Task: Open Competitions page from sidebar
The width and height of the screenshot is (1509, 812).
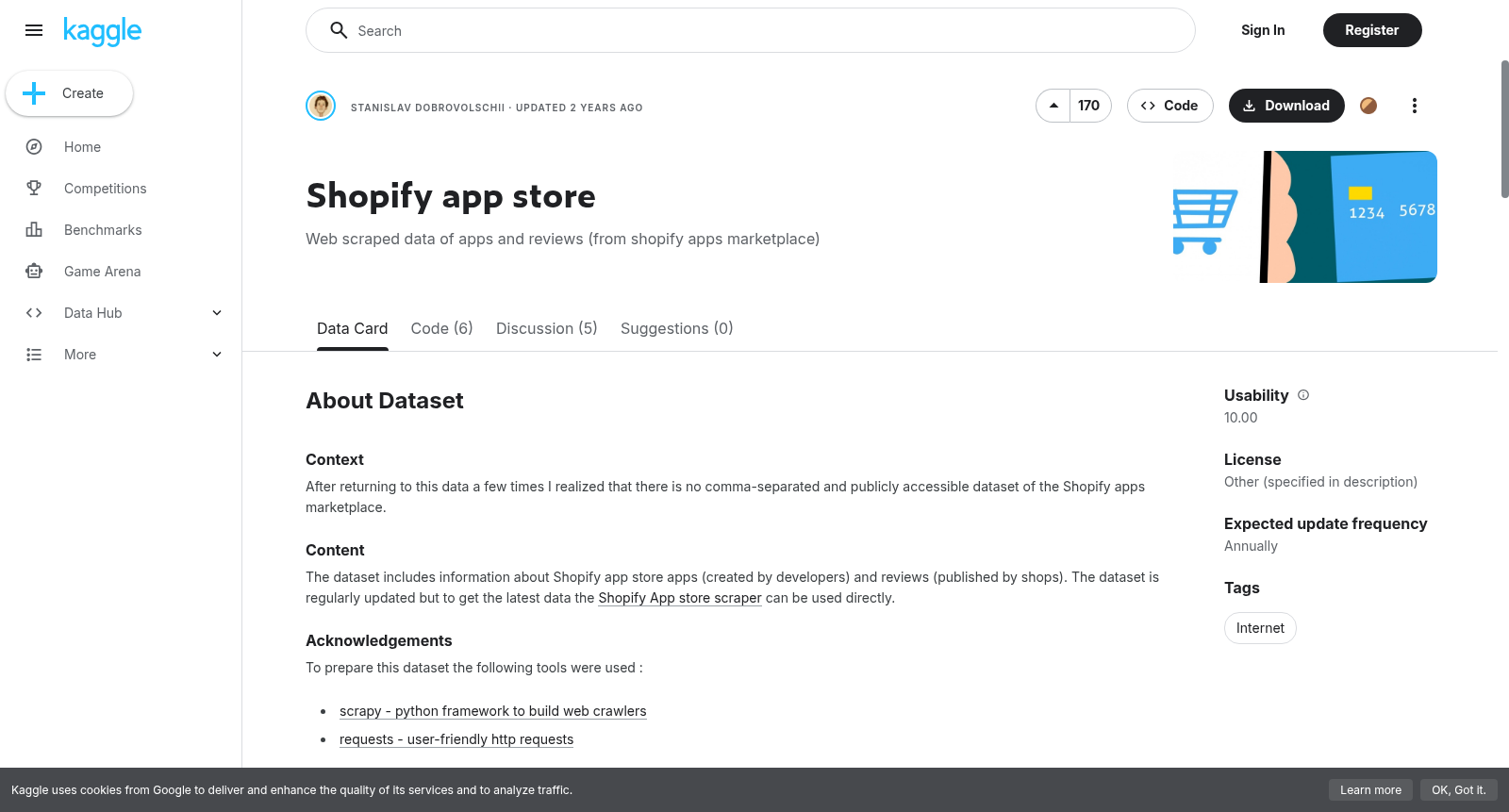Action: click(106, 189)
